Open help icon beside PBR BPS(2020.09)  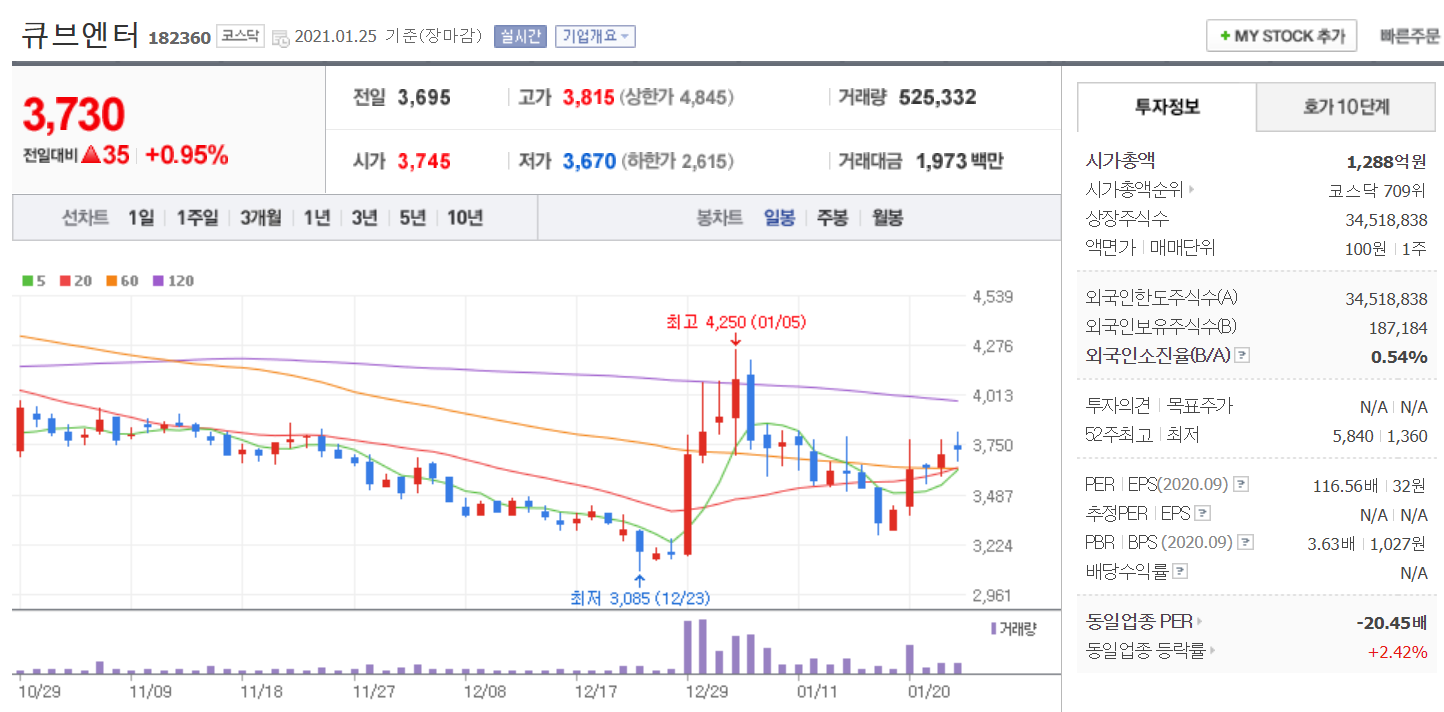1245,543
